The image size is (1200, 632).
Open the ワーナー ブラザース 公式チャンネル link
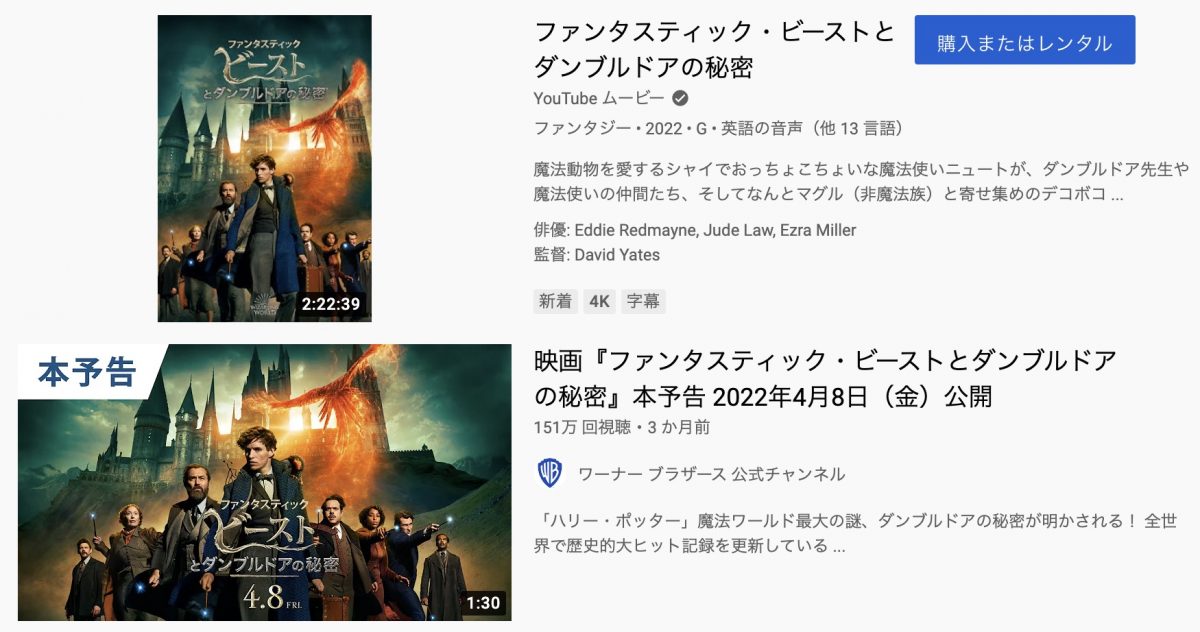711,474
